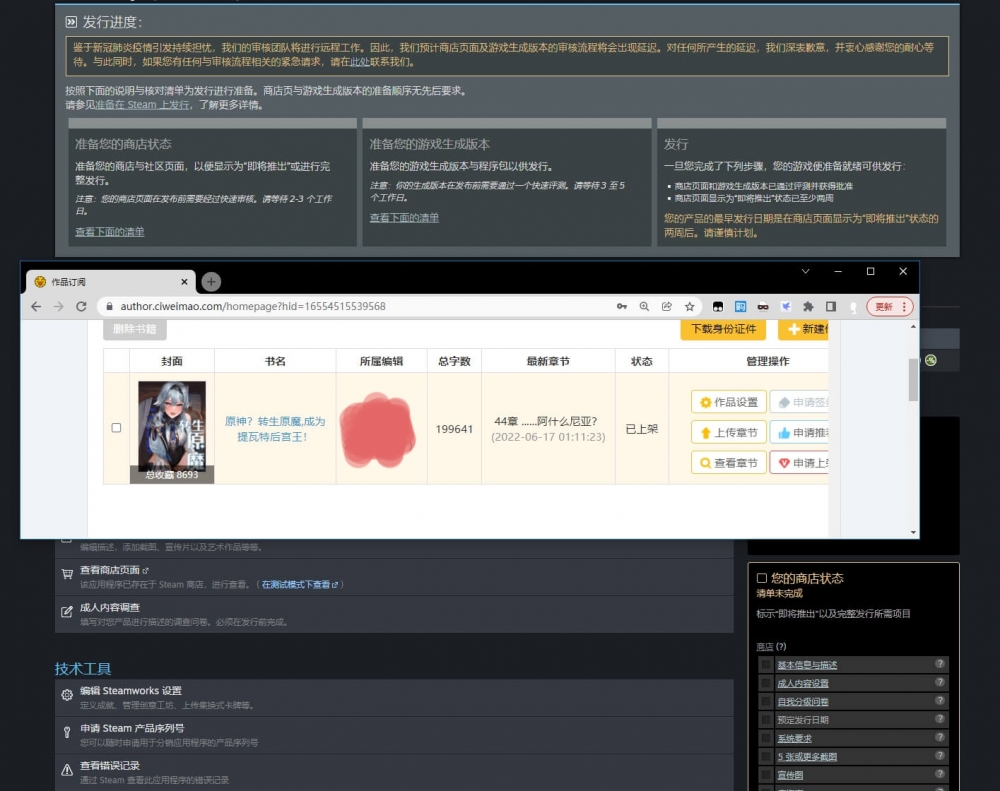The image size is (1000, 791).
Task: Open the Chrome 更新 menu button
Action: pos(889,306)
